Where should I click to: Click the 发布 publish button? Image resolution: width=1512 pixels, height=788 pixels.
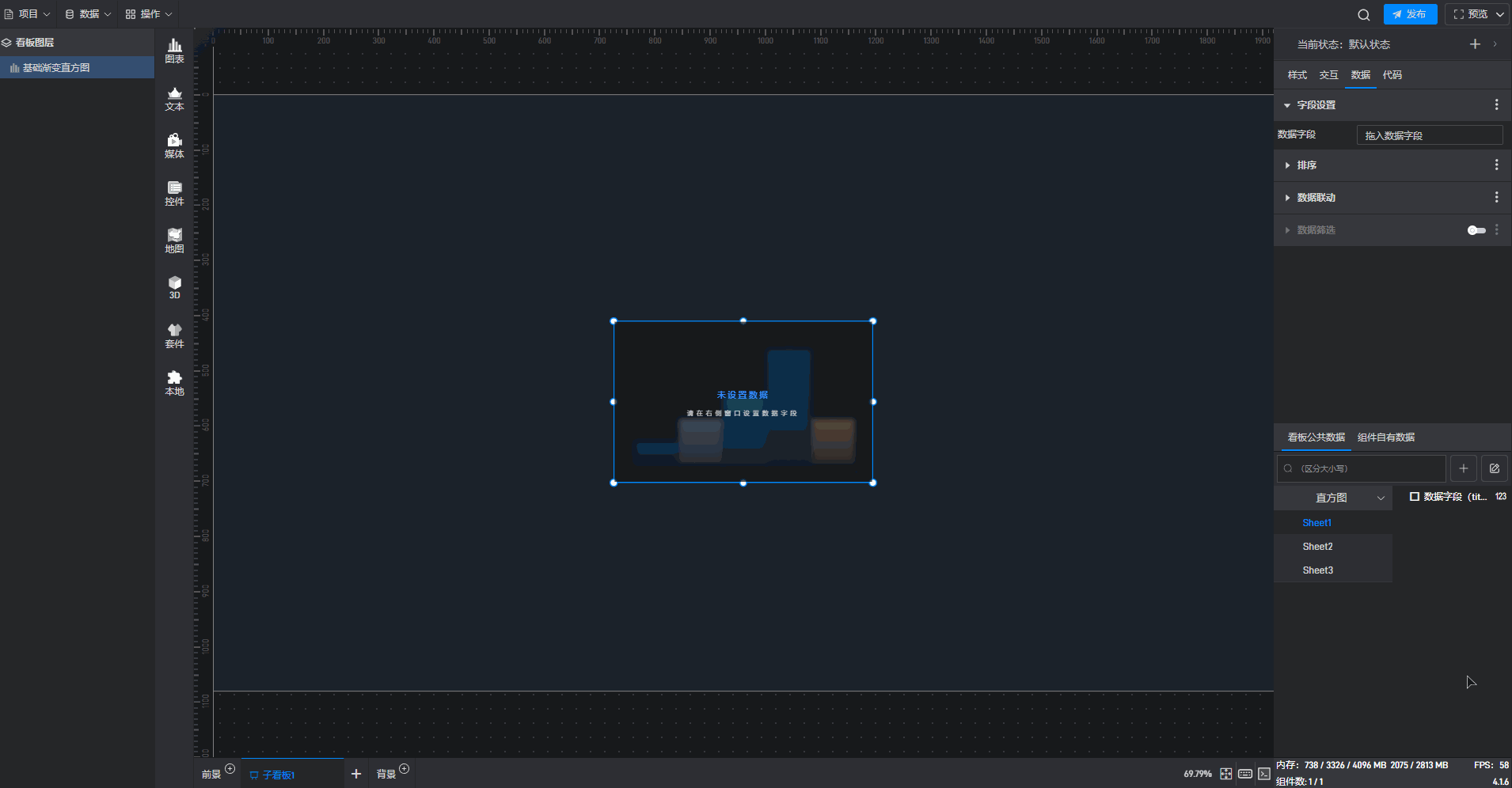[x=1410, y=14]
